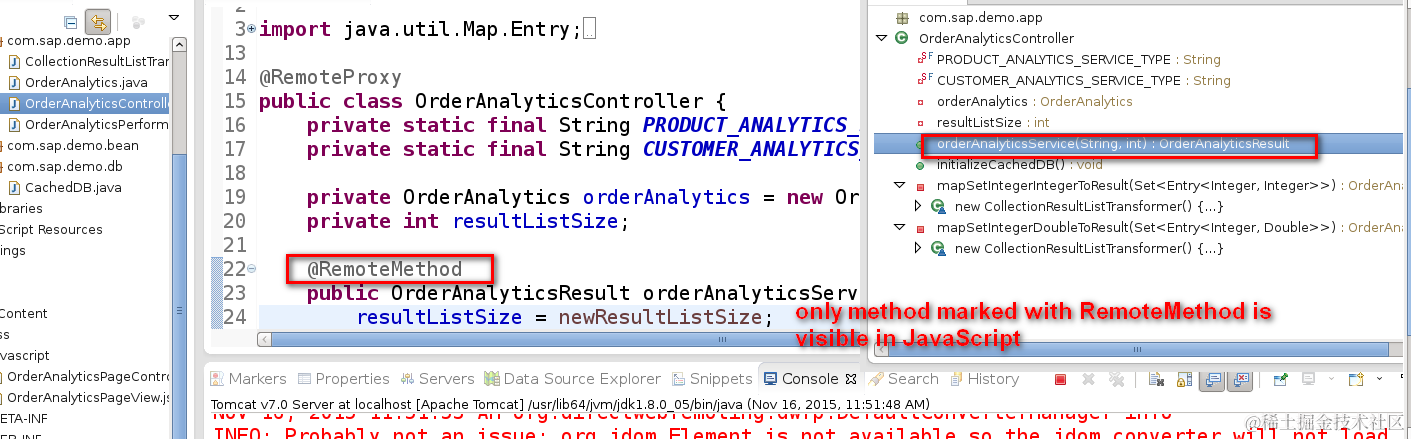Clear the console output
Image resolution: width=1411 pixels, height=439 pixels.
coord(1156,379)
